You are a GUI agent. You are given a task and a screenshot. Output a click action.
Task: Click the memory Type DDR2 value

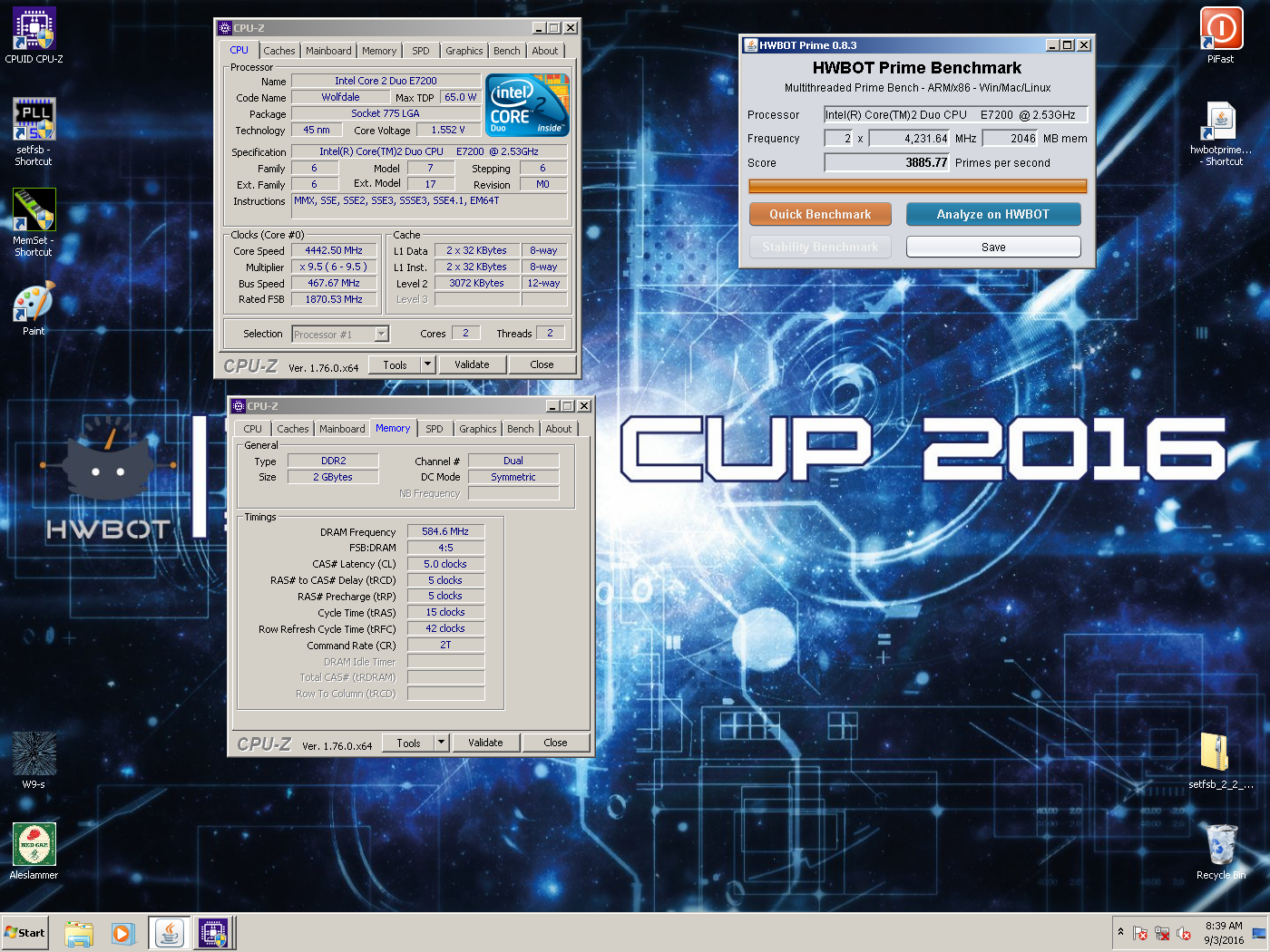[x=333, y=461]
